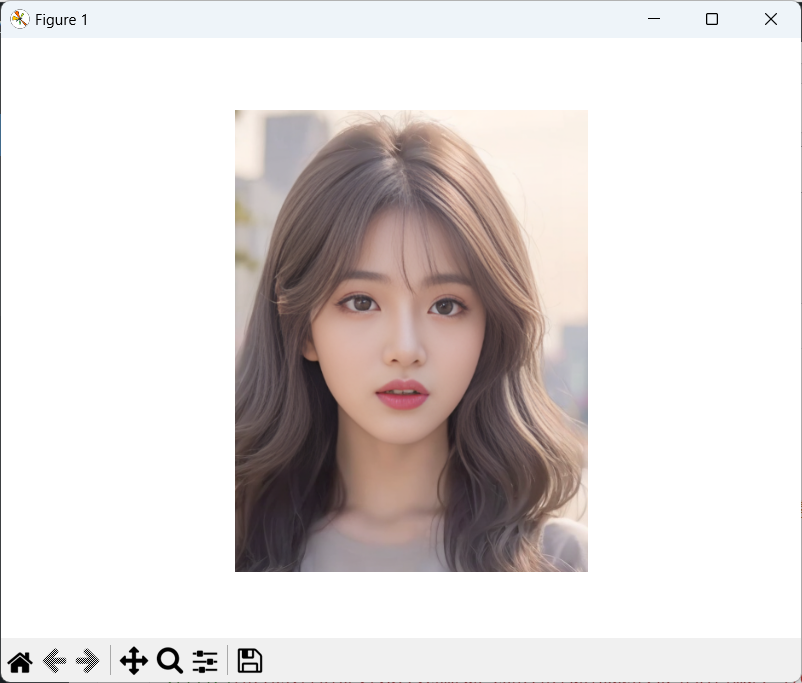Go forward to next view arrow
Viewport: 802px width, 683px height.
[87, 661]
